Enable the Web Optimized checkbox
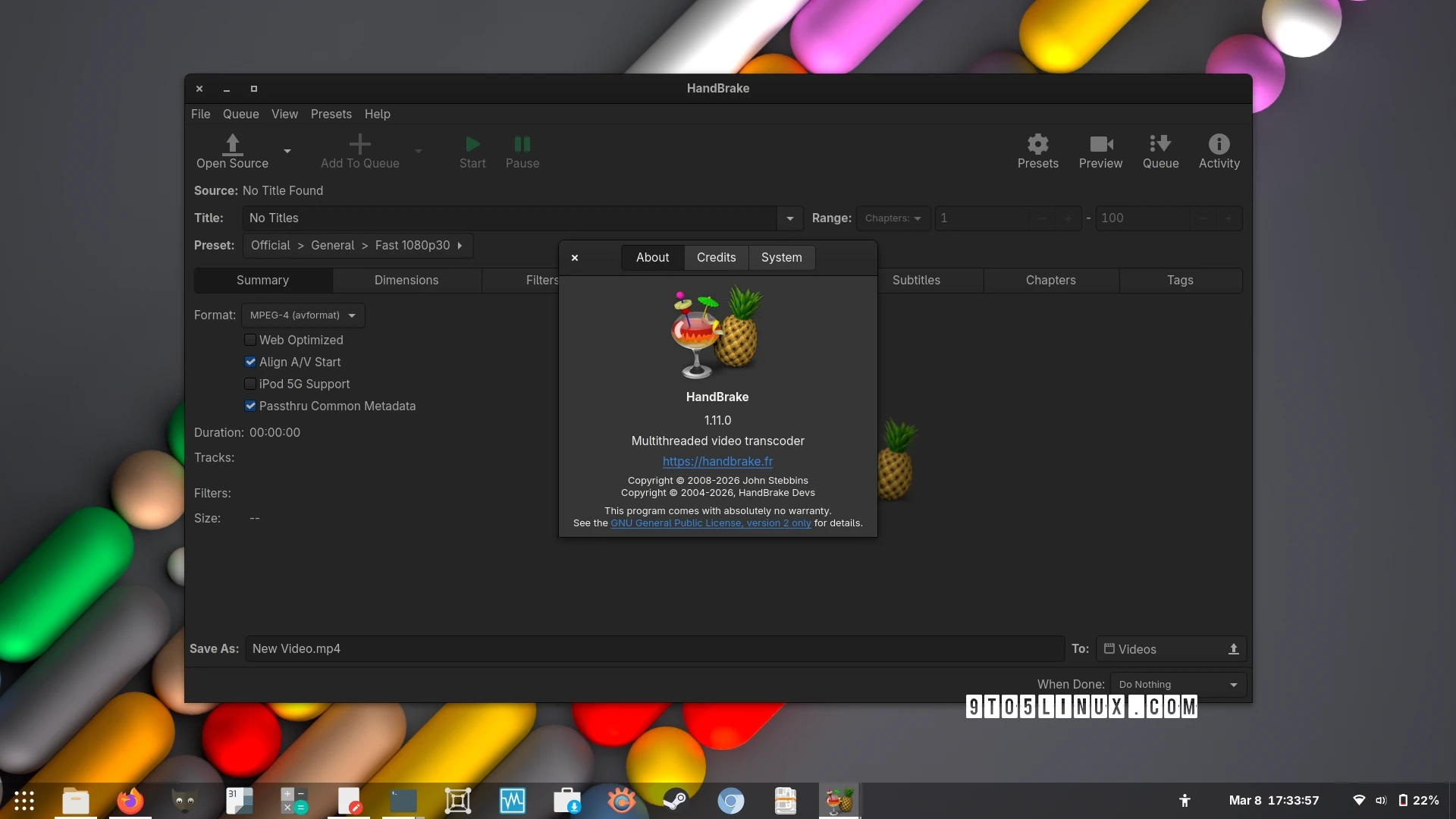The width and height of the screenshot is (1456, 819). 250,340
